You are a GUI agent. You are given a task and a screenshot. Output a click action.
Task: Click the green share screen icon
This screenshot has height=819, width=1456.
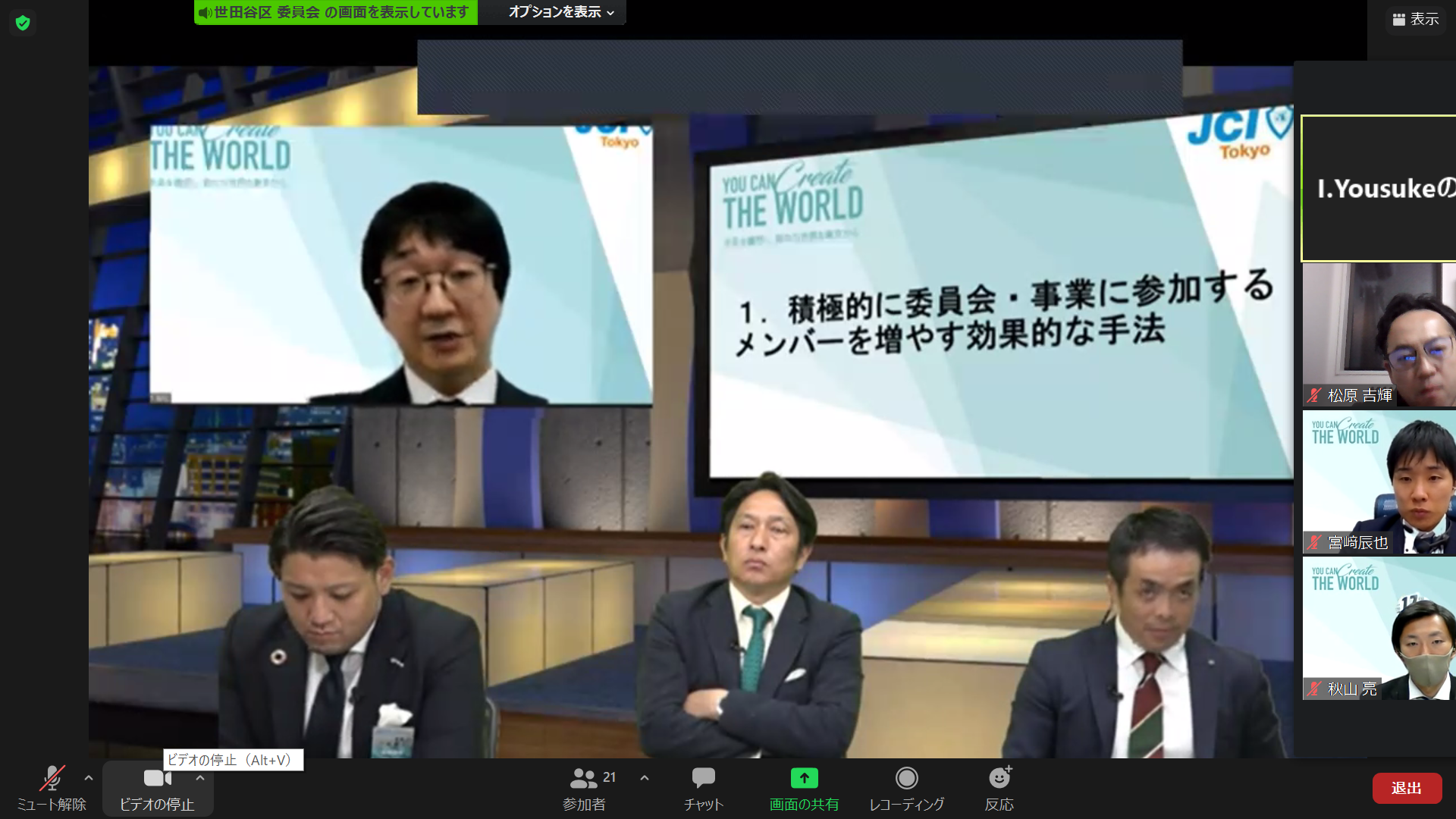point(804,778)
